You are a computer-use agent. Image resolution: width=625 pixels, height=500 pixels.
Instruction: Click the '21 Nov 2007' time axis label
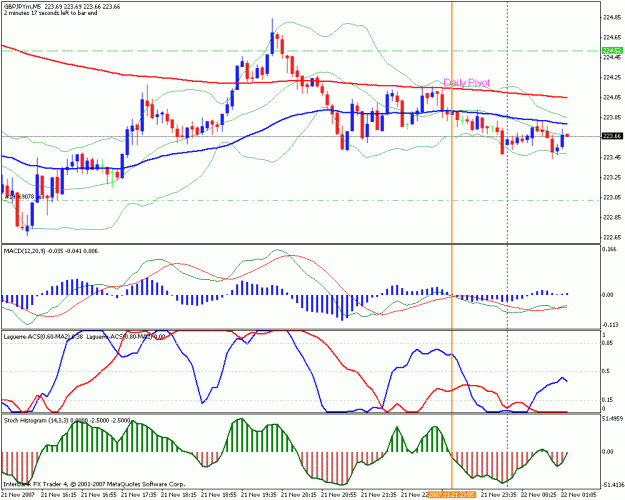pos(18,494)
